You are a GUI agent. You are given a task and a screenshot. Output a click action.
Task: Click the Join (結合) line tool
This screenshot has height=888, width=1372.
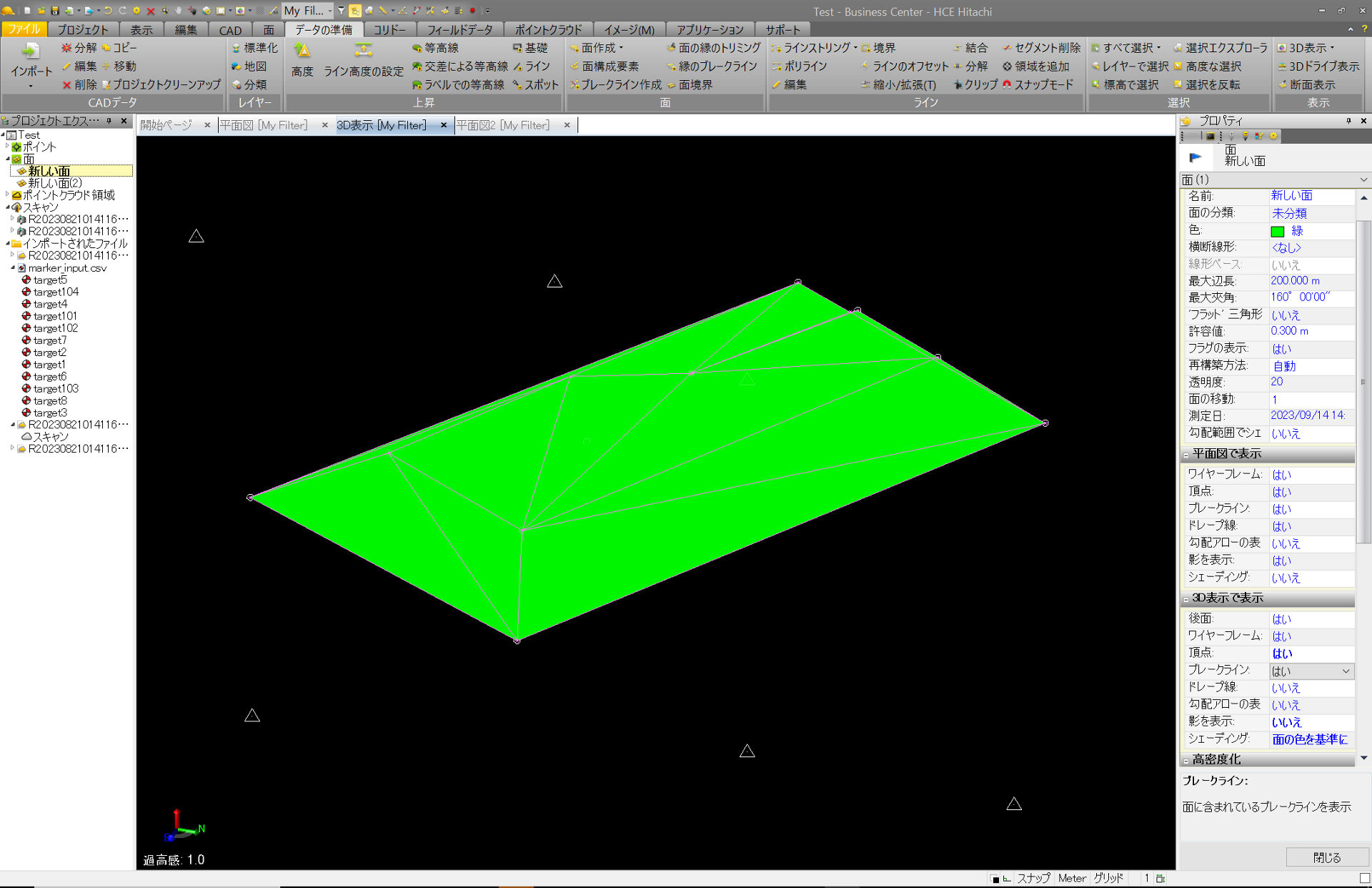click(x=970, y=48)
